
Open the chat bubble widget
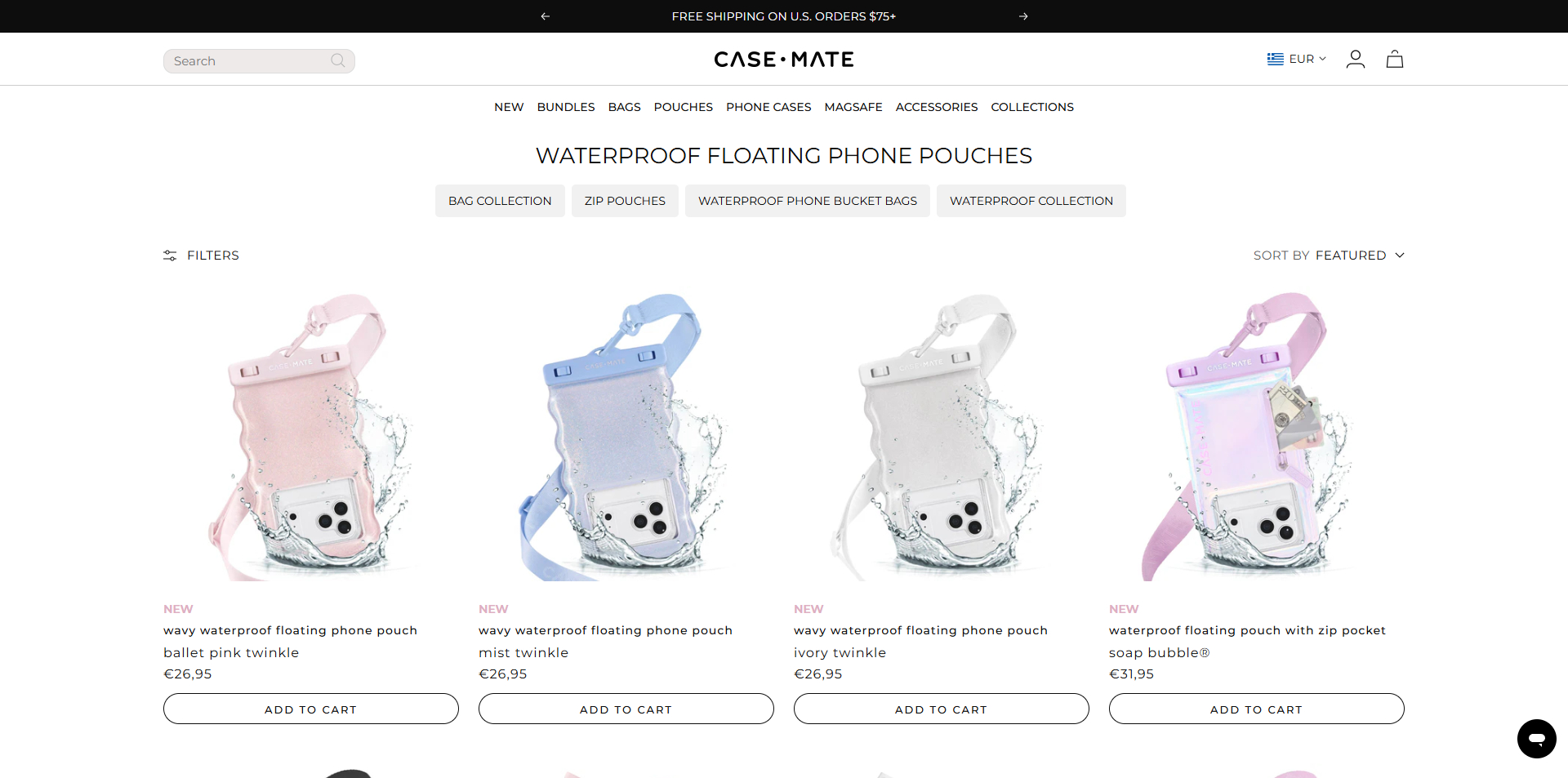tap(1536, 739)
